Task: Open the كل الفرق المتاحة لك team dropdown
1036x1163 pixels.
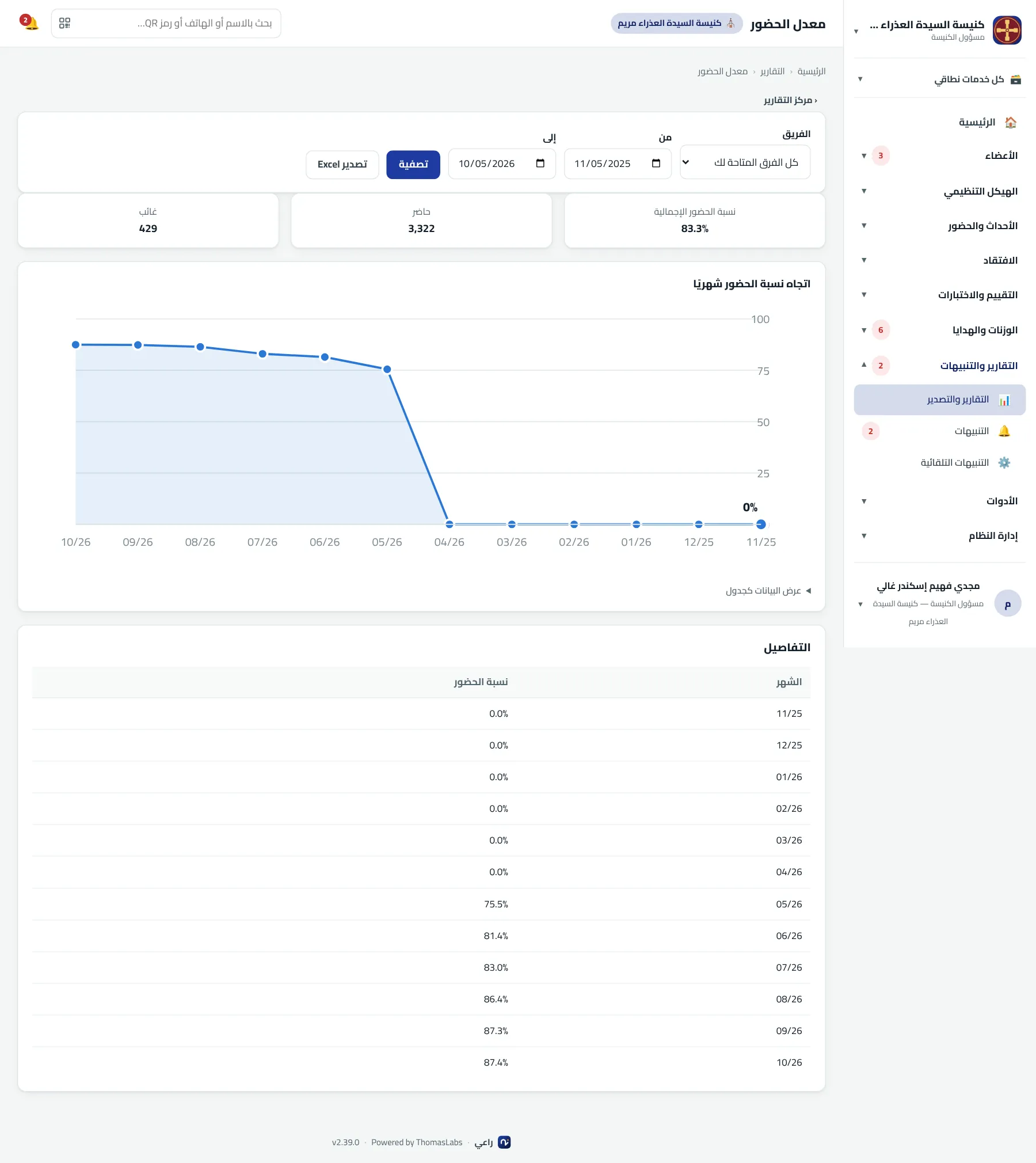Action: (745, 162)
